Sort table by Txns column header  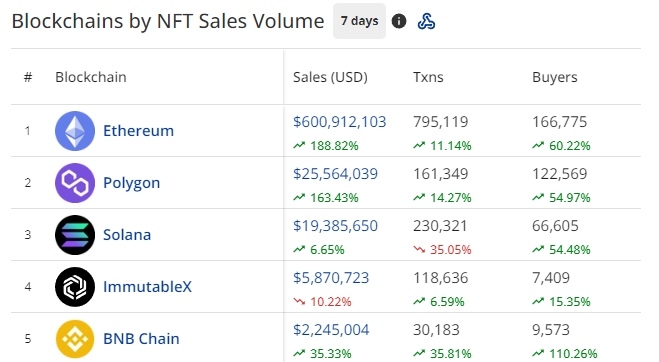pyautogui.click(x=428, y=77)
